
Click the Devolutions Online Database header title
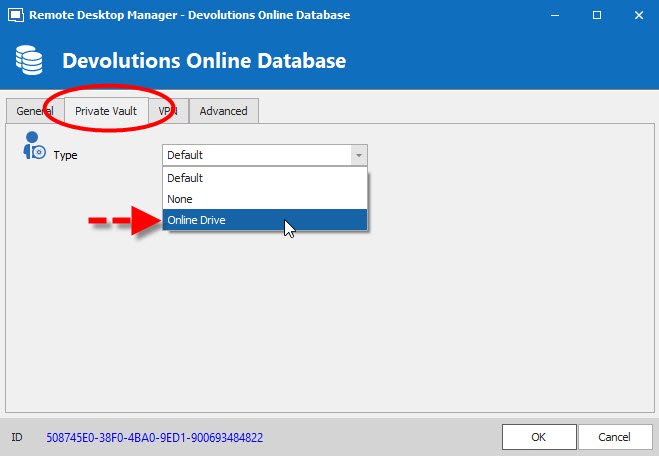click(x=204, y=61)
